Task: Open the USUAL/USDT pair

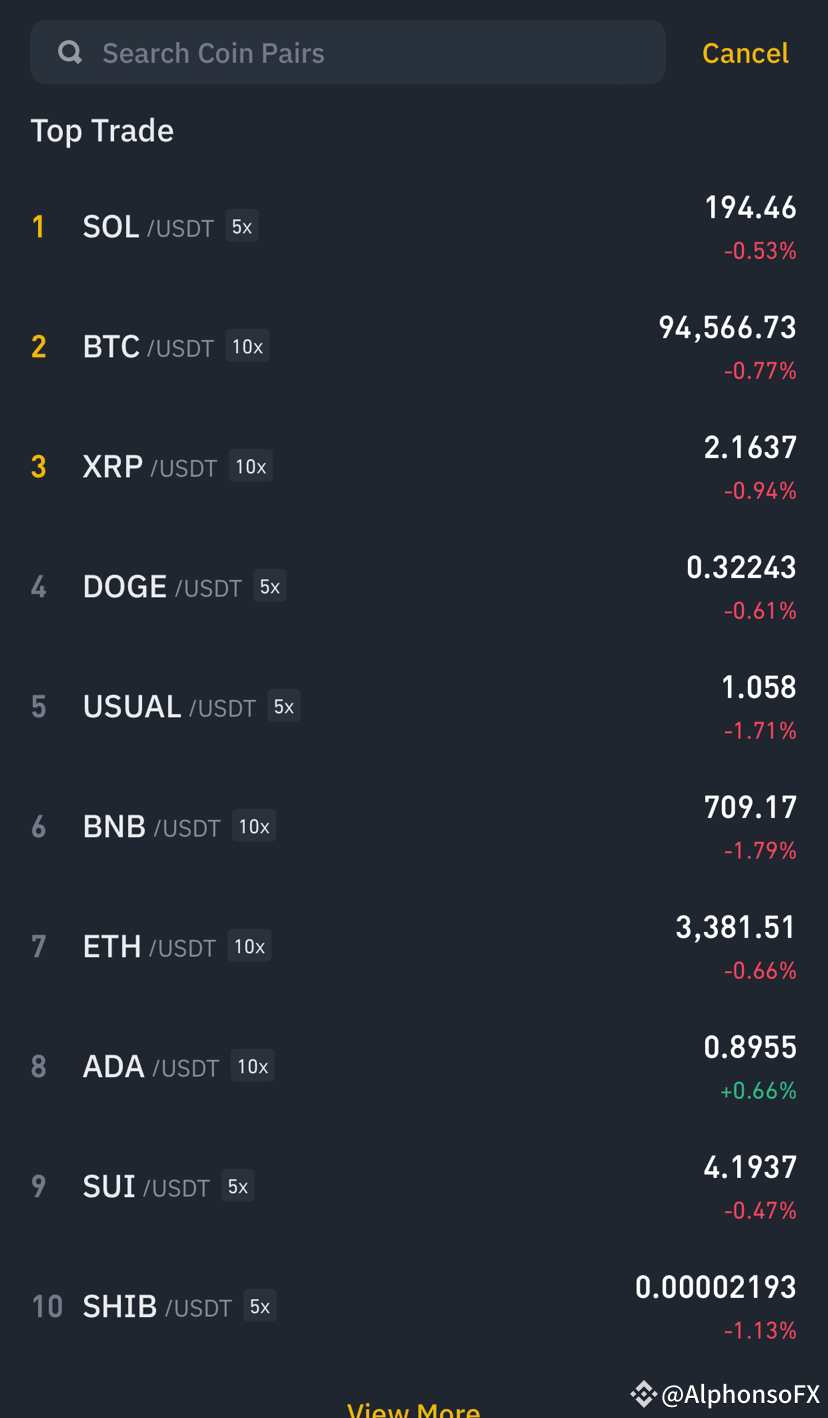Action: (x=414, y=707)
